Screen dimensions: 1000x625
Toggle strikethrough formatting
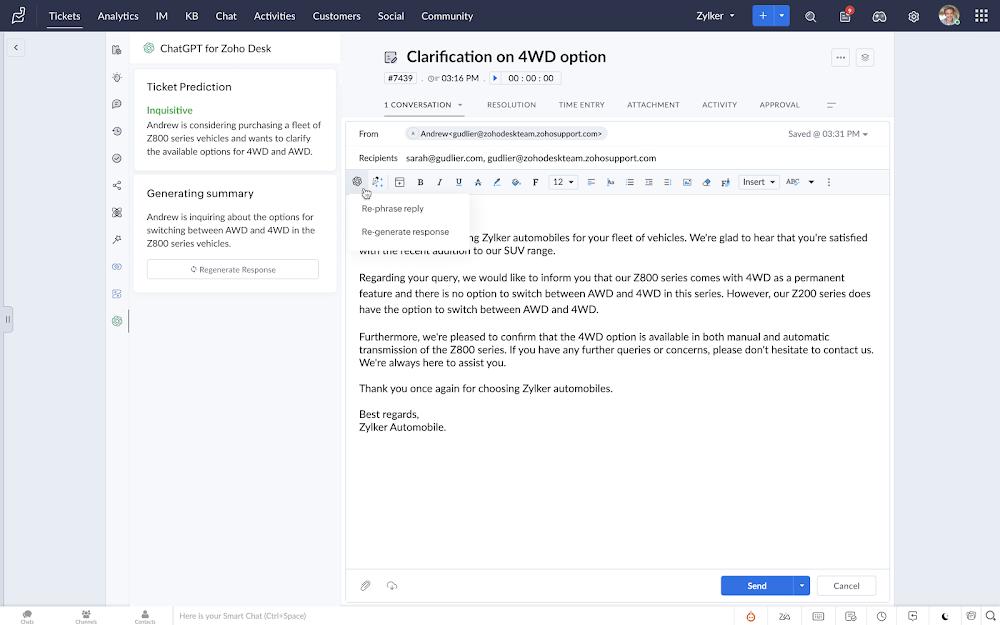(x=478, y=182)
